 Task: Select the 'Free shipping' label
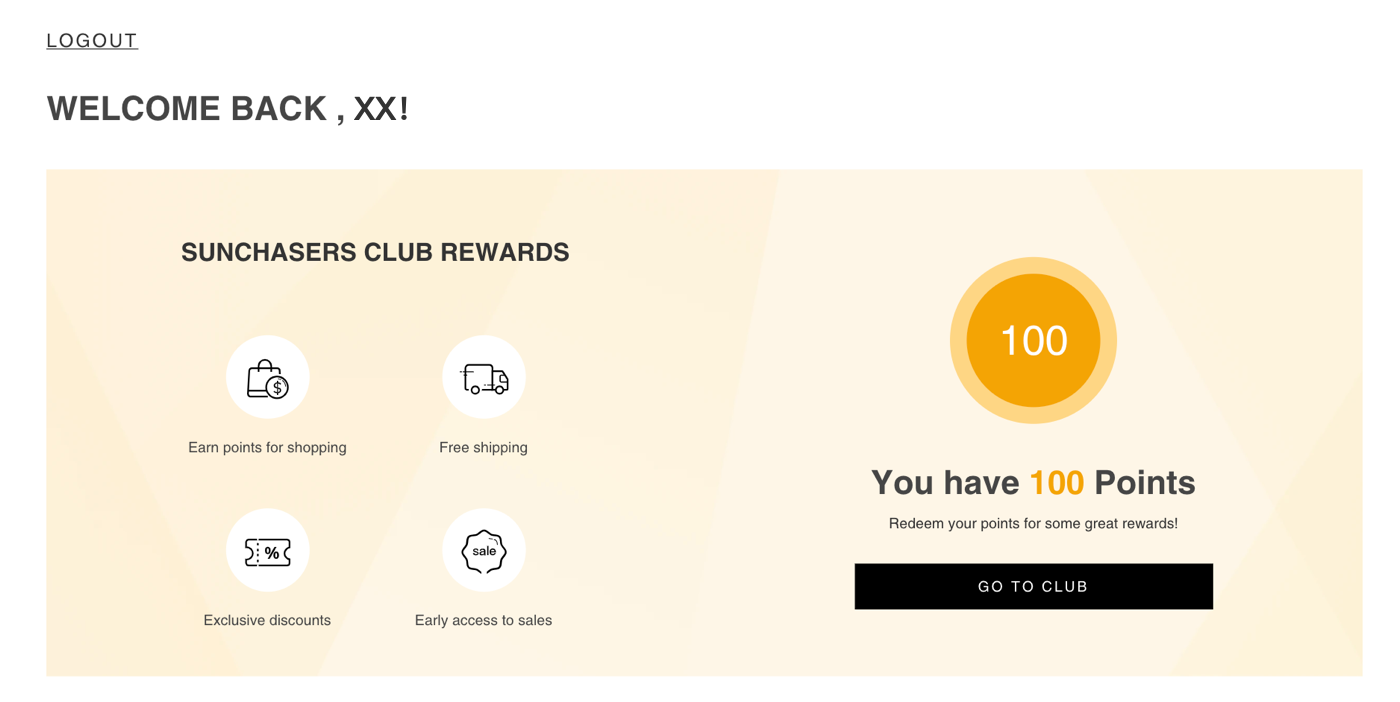pyautogui.click(x=483, y=447)
